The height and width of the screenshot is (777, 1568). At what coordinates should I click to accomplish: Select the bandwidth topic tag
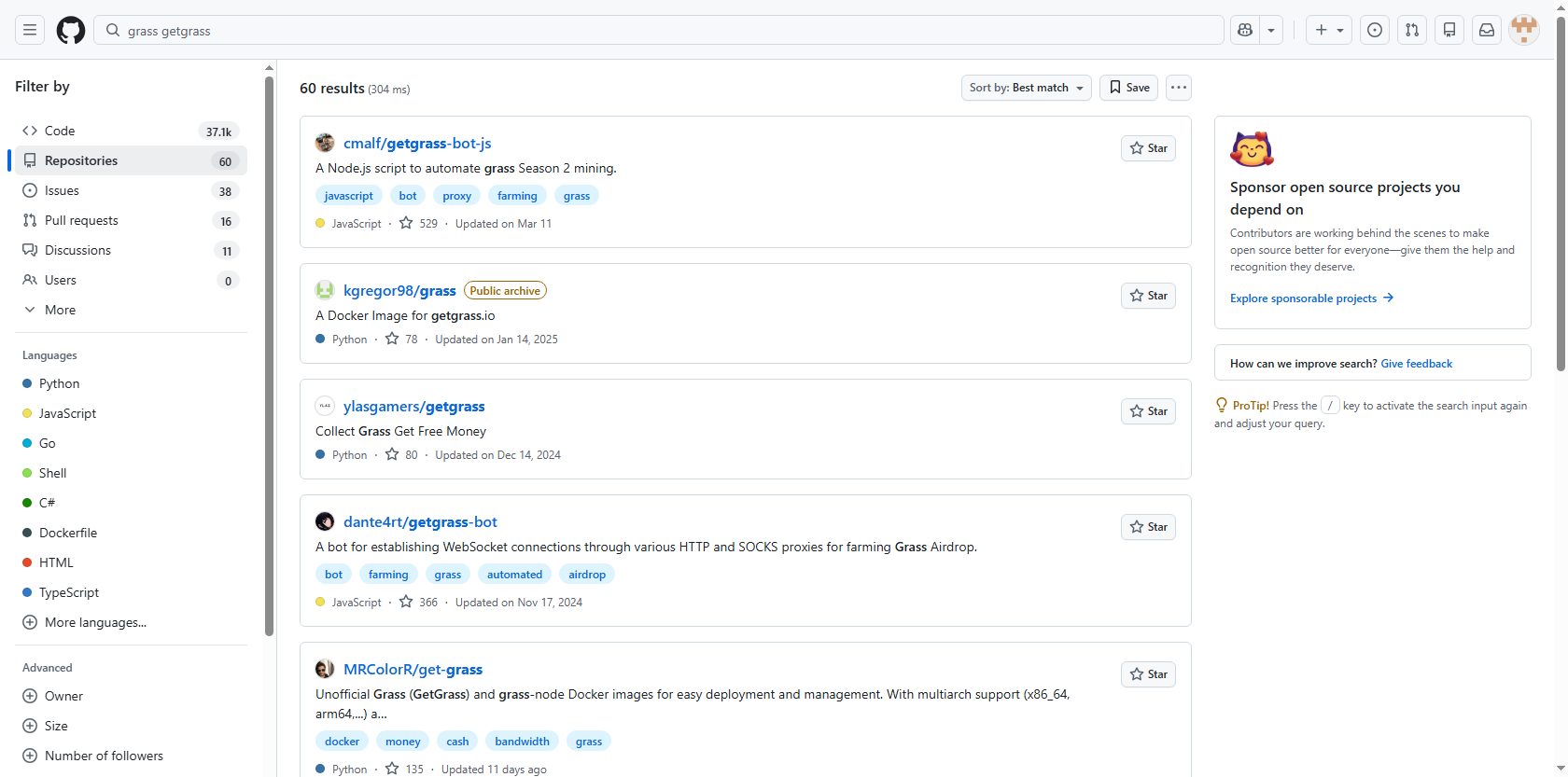coord(522,742)
